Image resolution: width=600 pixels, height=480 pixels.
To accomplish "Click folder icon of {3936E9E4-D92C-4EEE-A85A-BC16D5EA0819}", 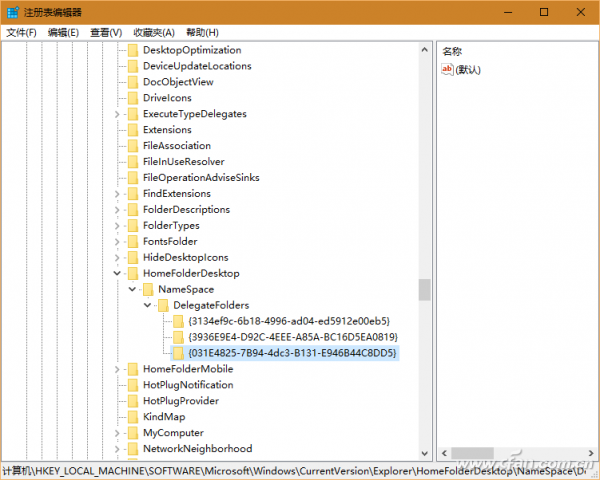I will coord(178,337).
